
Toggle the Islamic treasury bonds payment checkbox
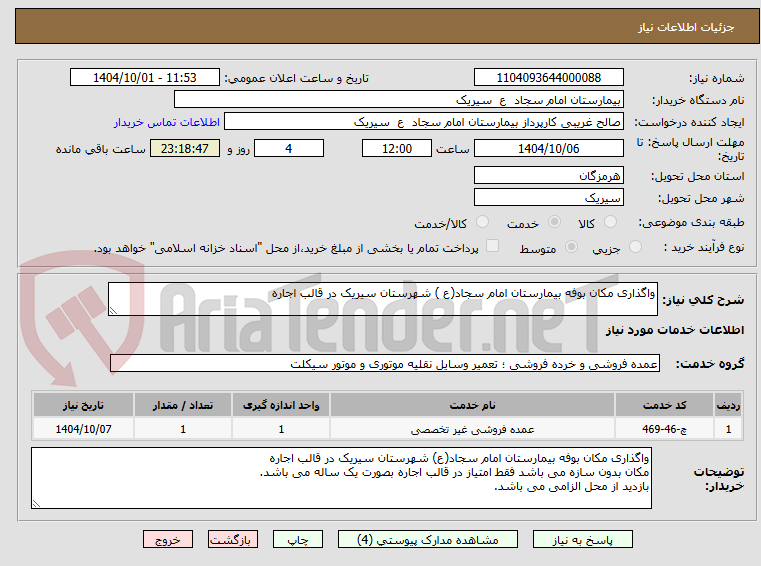click(x=492, y=246)
